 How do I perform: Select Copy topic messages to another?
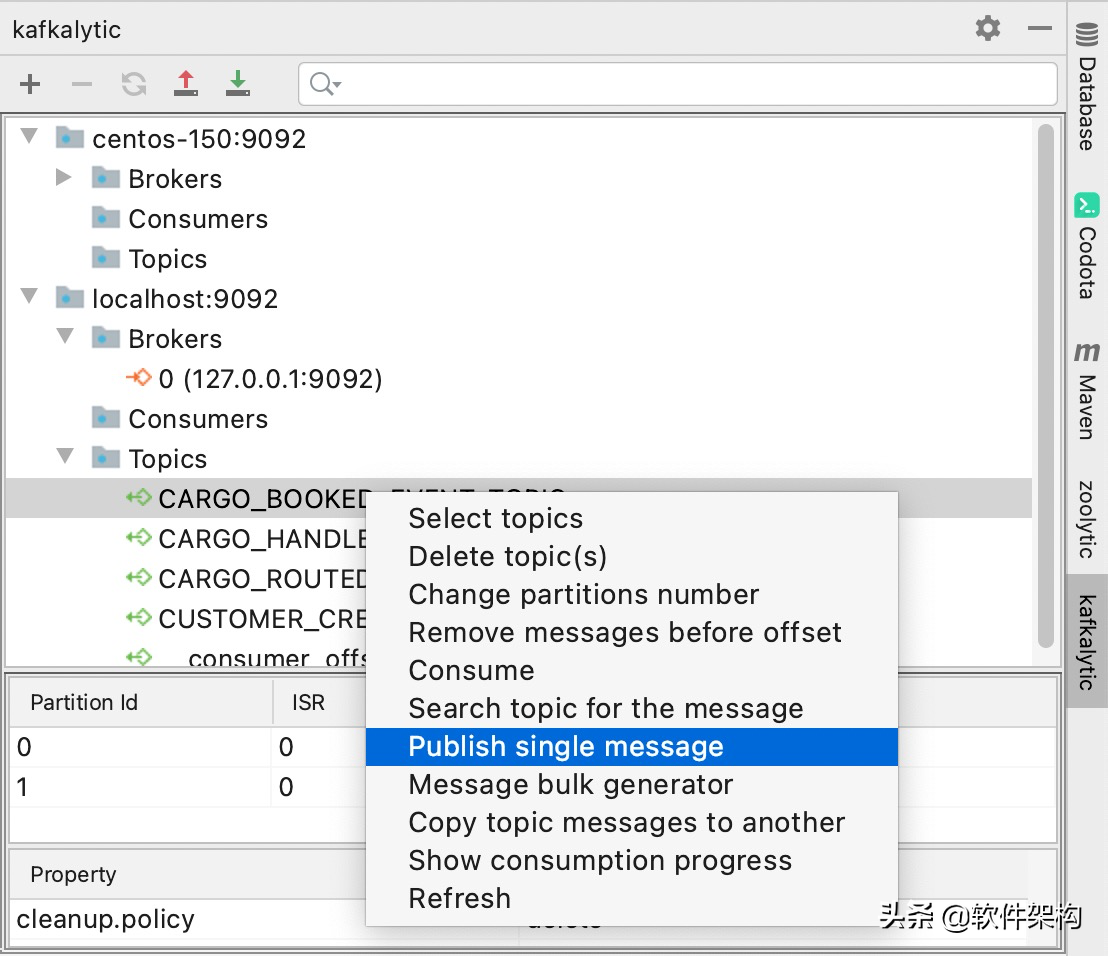(x=632, y=823)
